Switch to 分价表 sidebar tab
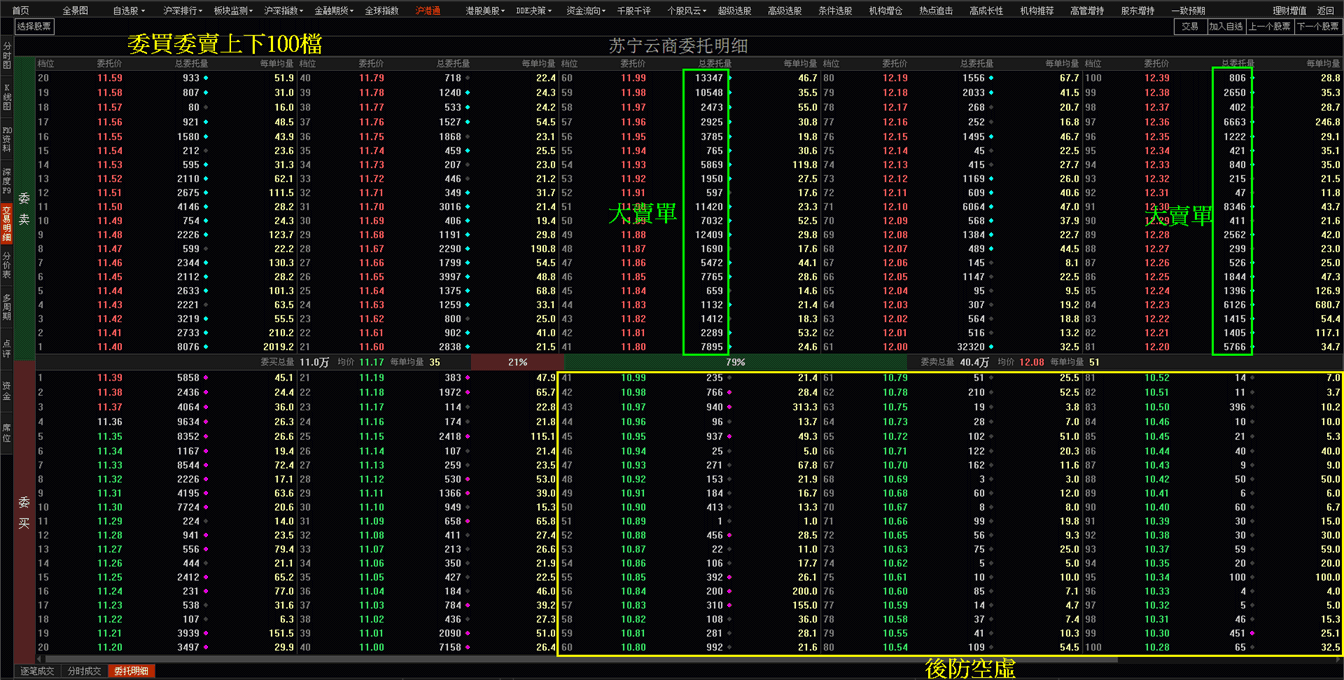 [x=6, y=266]
